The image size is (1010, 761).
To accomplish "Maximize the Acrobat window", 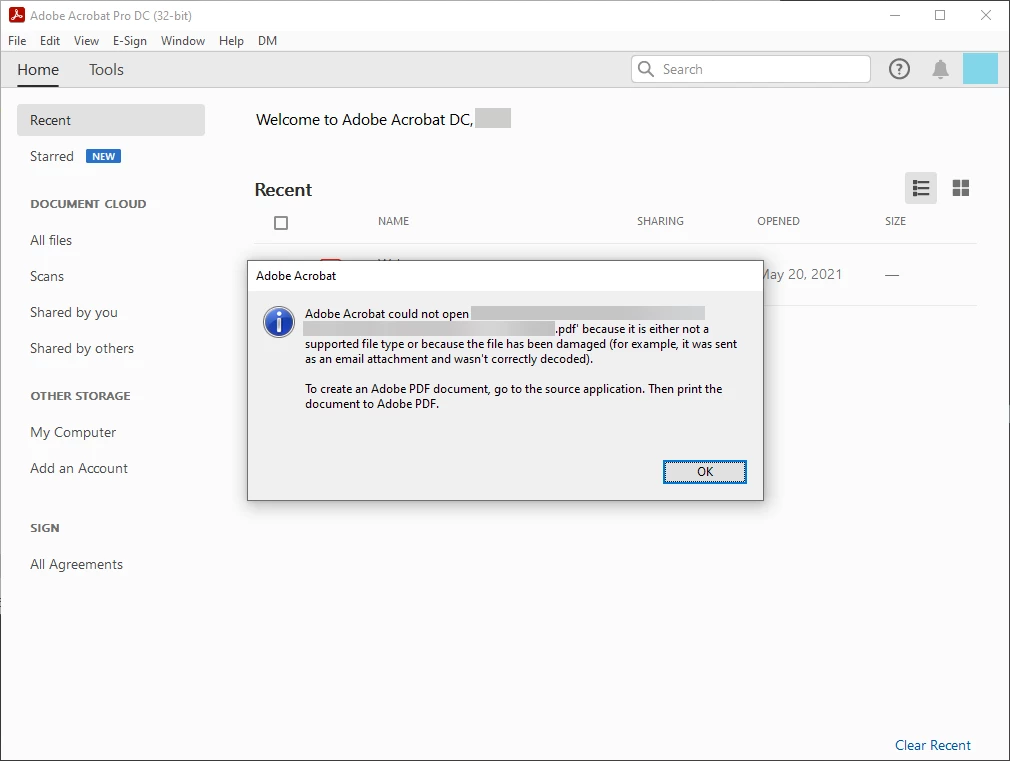I will (940, 15).
